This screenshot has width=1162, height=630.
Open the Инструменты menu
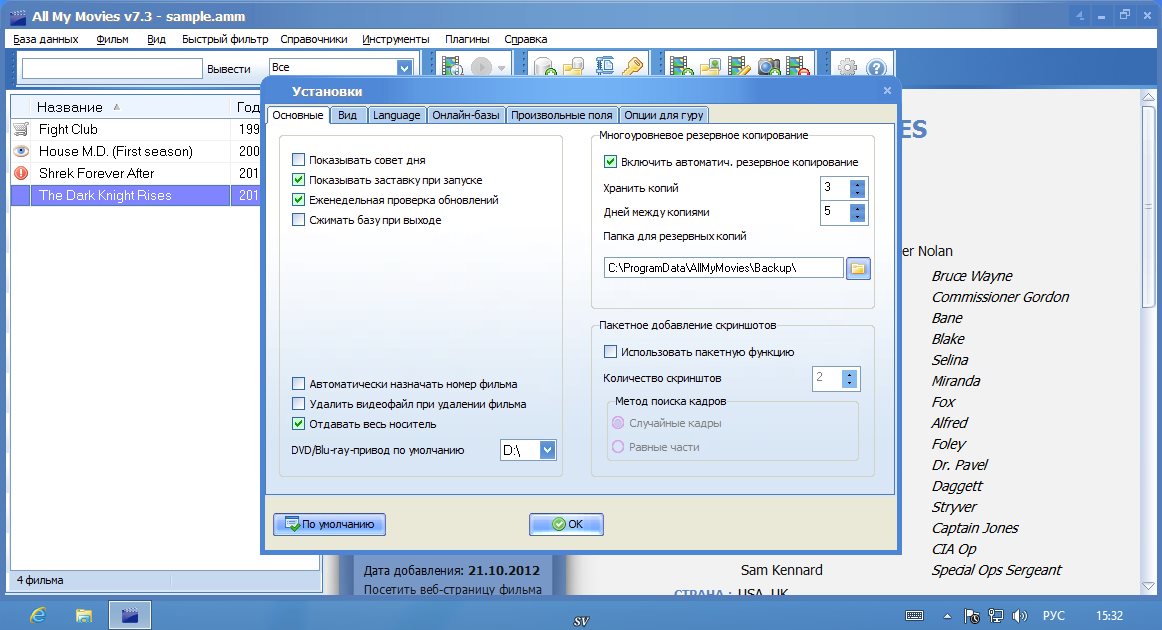pyautogui.click(x=396, y=39)
